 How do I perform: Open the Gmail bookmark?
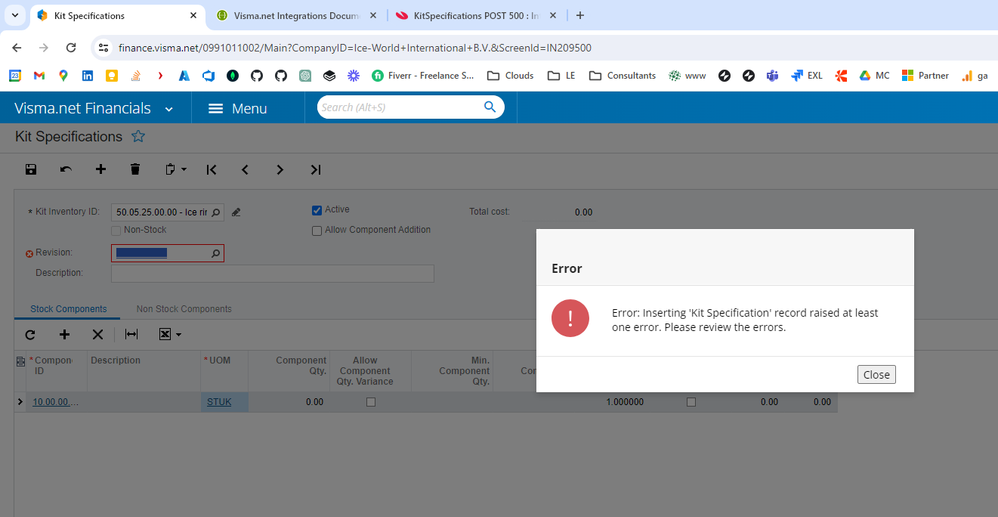39,76
